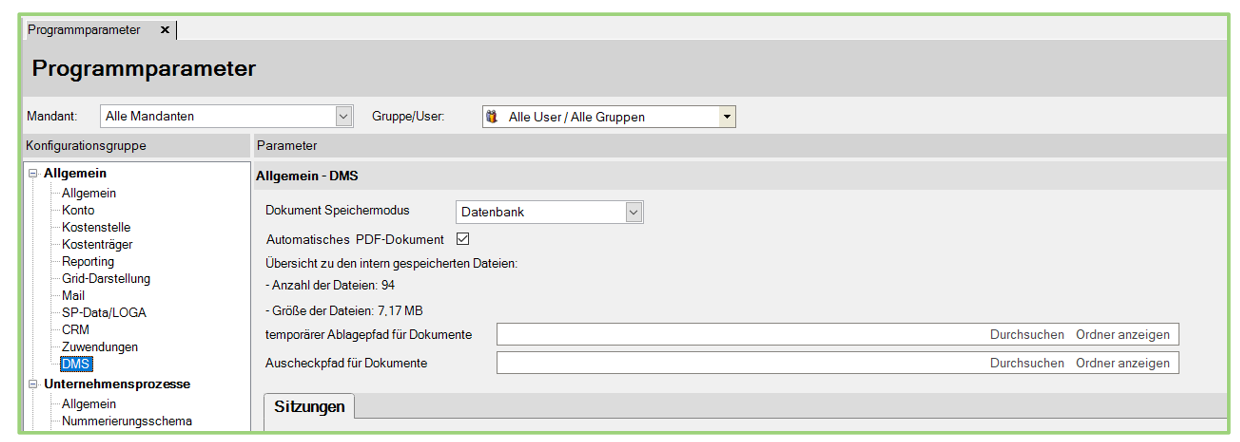Click the users icon in Gruppe/User field
The width and height of the screenshot is (1240, 442).
tap(492, 117)
